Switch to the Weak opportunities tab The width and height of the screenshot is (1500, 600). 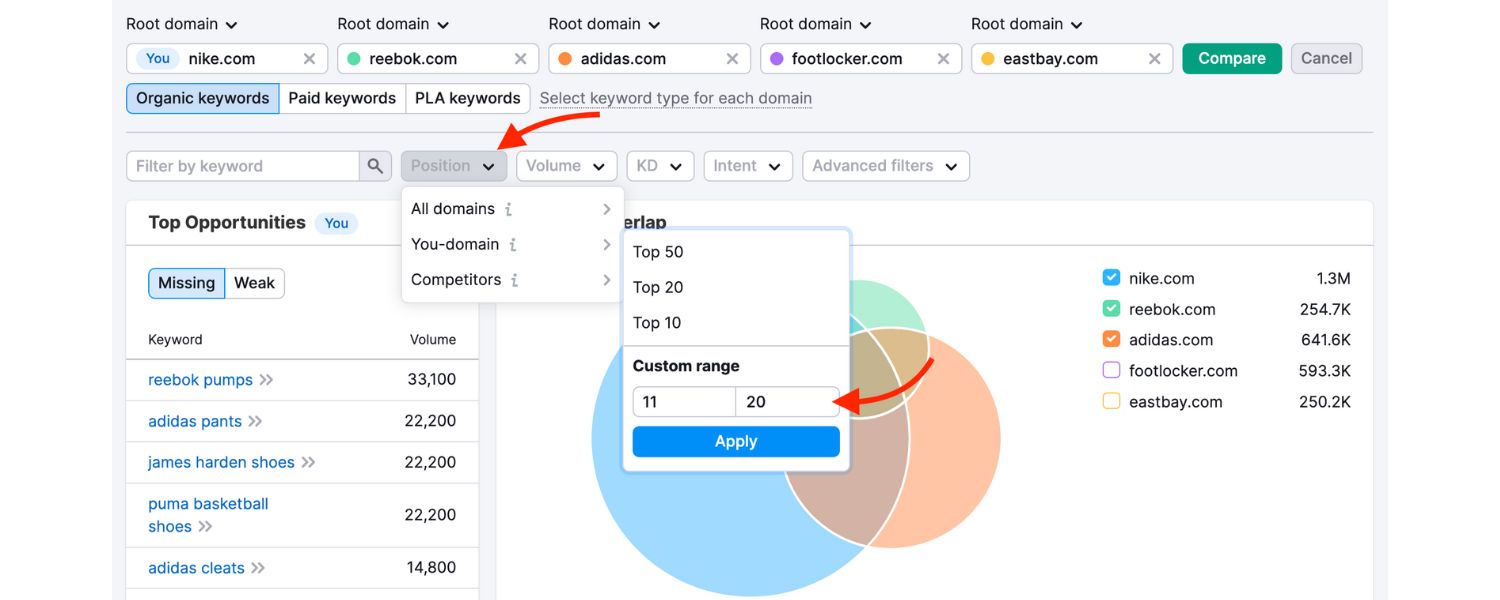254,283
